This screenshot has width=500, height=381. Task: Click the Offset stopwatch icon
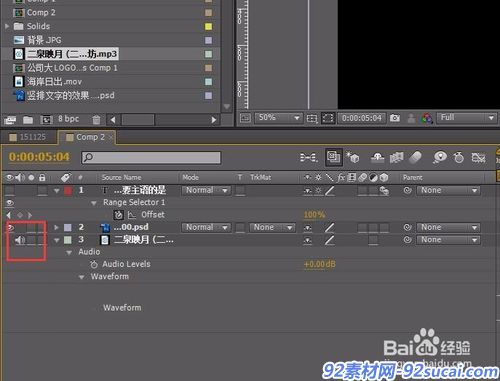click(118, 215)
